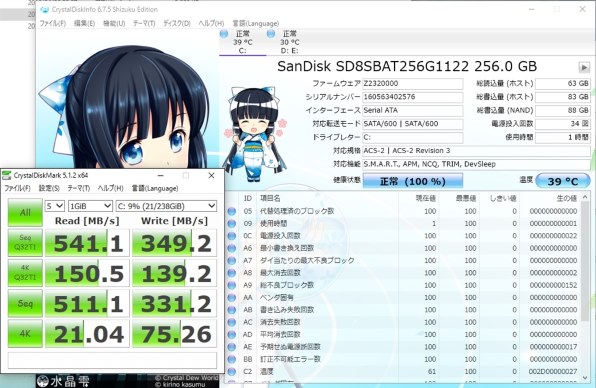Click status orb for D: E: drive tab

click(x=271, y=34)
